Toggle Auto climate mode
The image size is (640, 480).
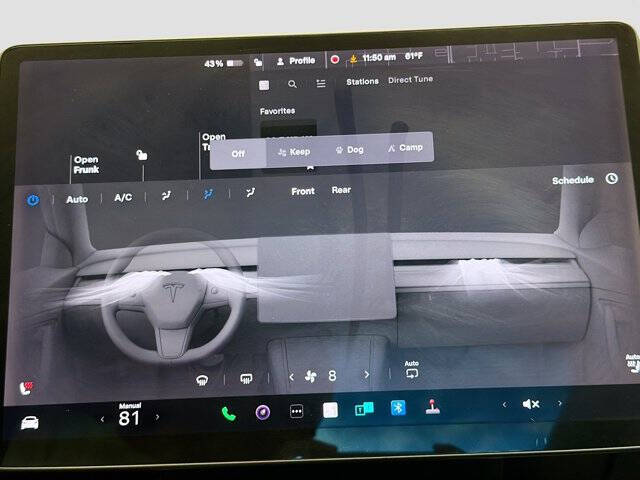[77, 199]
